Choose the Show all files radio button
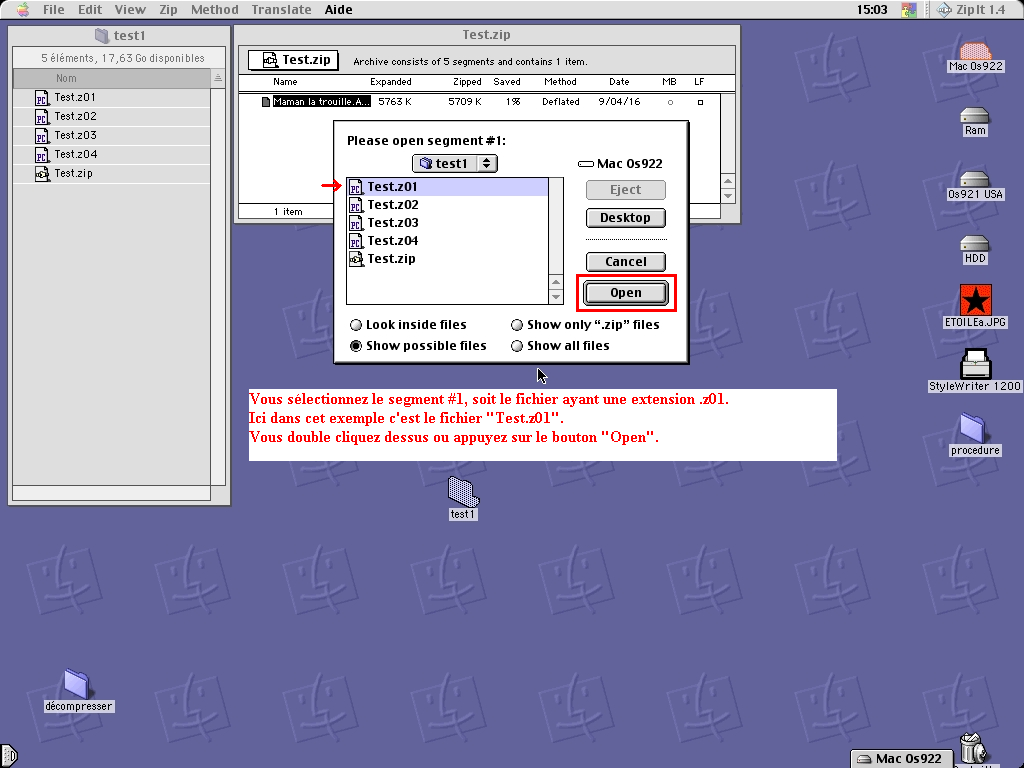1024x768 pixels. click(517, 346)
